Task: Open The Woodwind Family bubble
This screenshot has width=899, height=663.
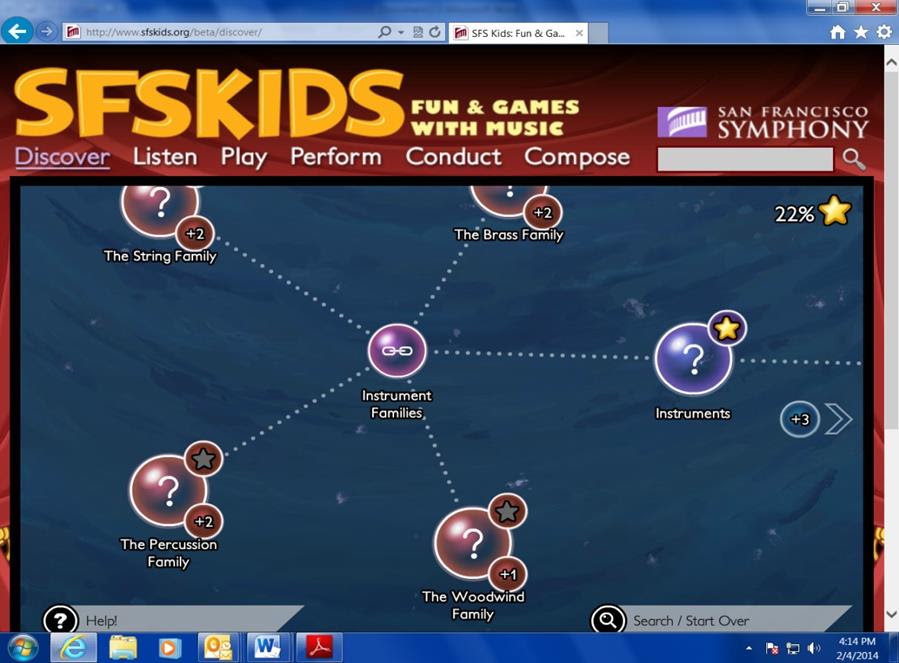Action: click(473, 543)
